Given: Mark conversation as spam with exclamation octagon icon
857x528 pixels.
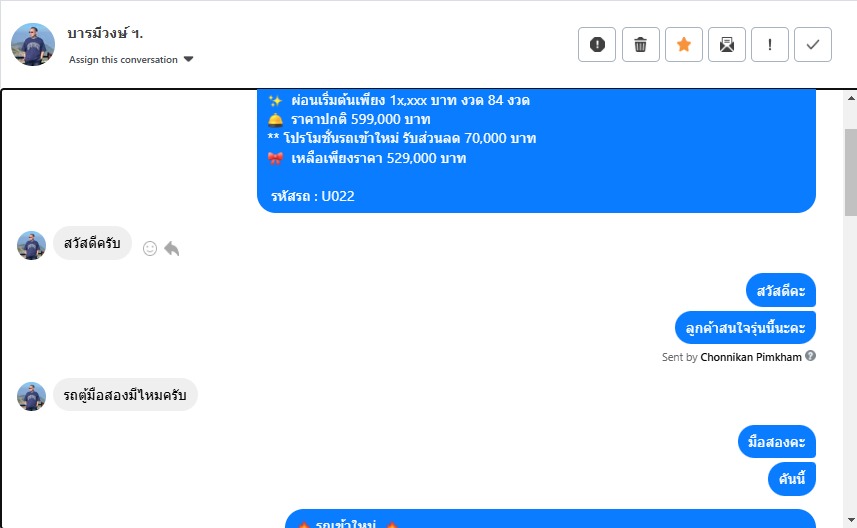Looking at the screenshot, I should 597,44.
